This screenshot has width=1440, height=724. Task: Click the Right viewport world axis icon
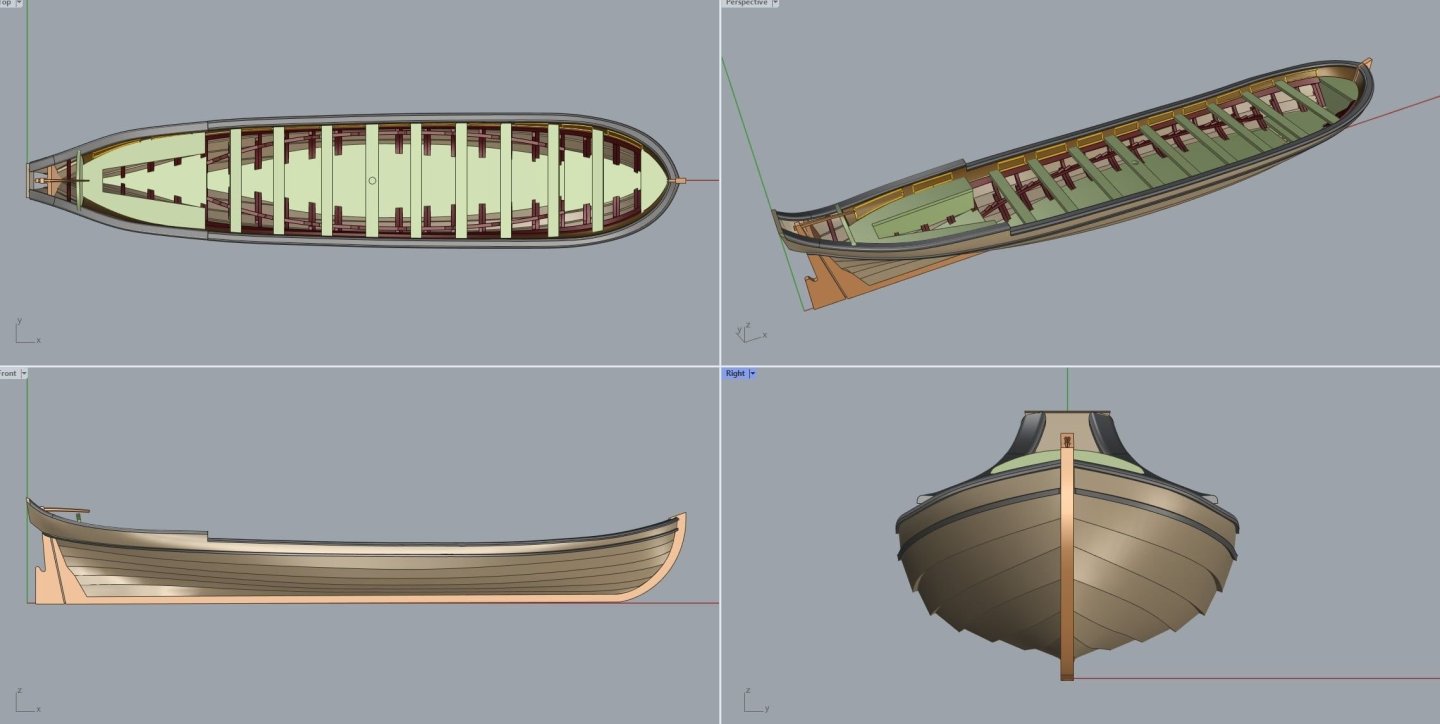point(755,699)
